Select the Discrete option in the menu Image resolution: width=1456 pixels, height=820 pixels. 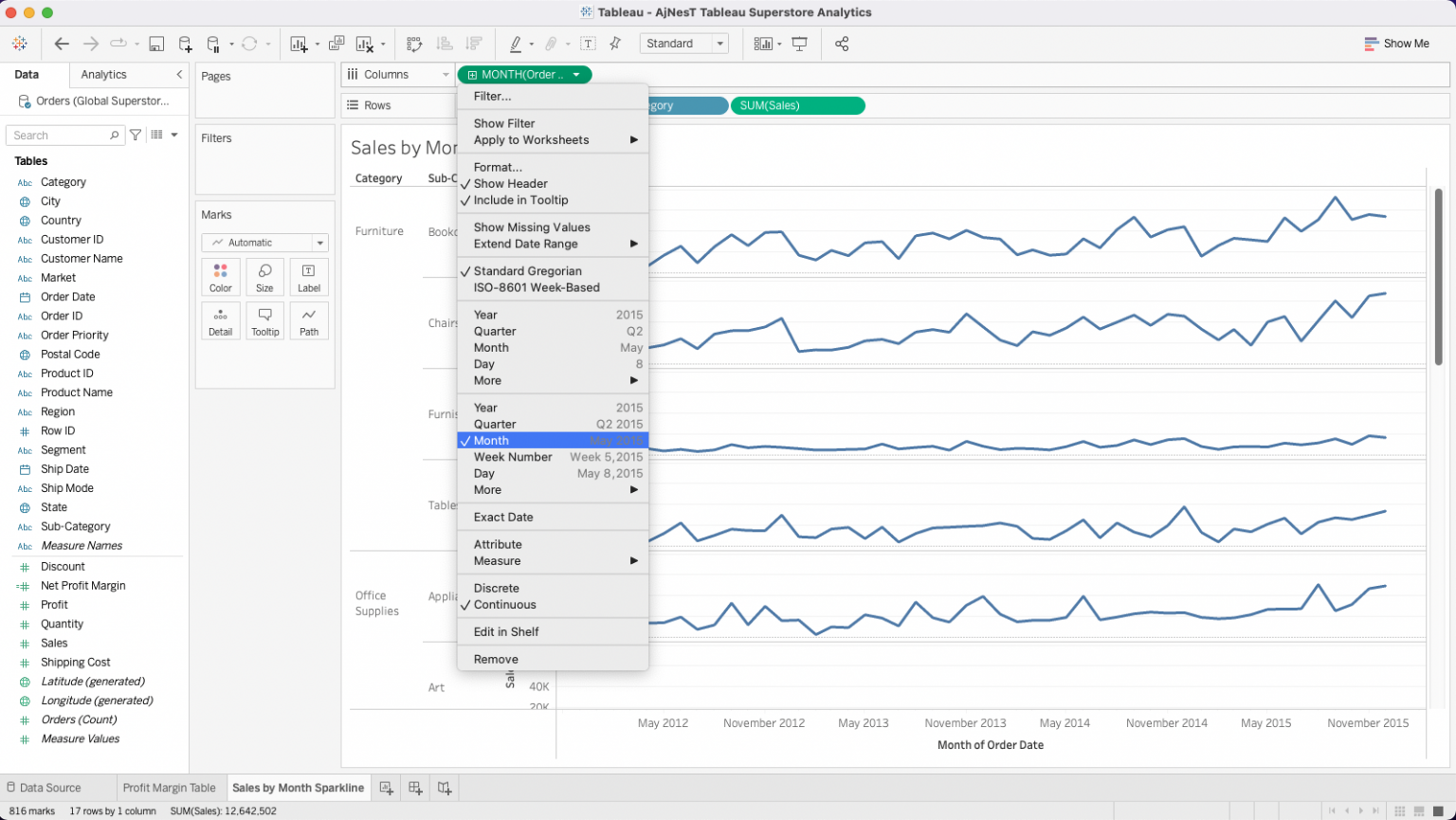point(496,588)
